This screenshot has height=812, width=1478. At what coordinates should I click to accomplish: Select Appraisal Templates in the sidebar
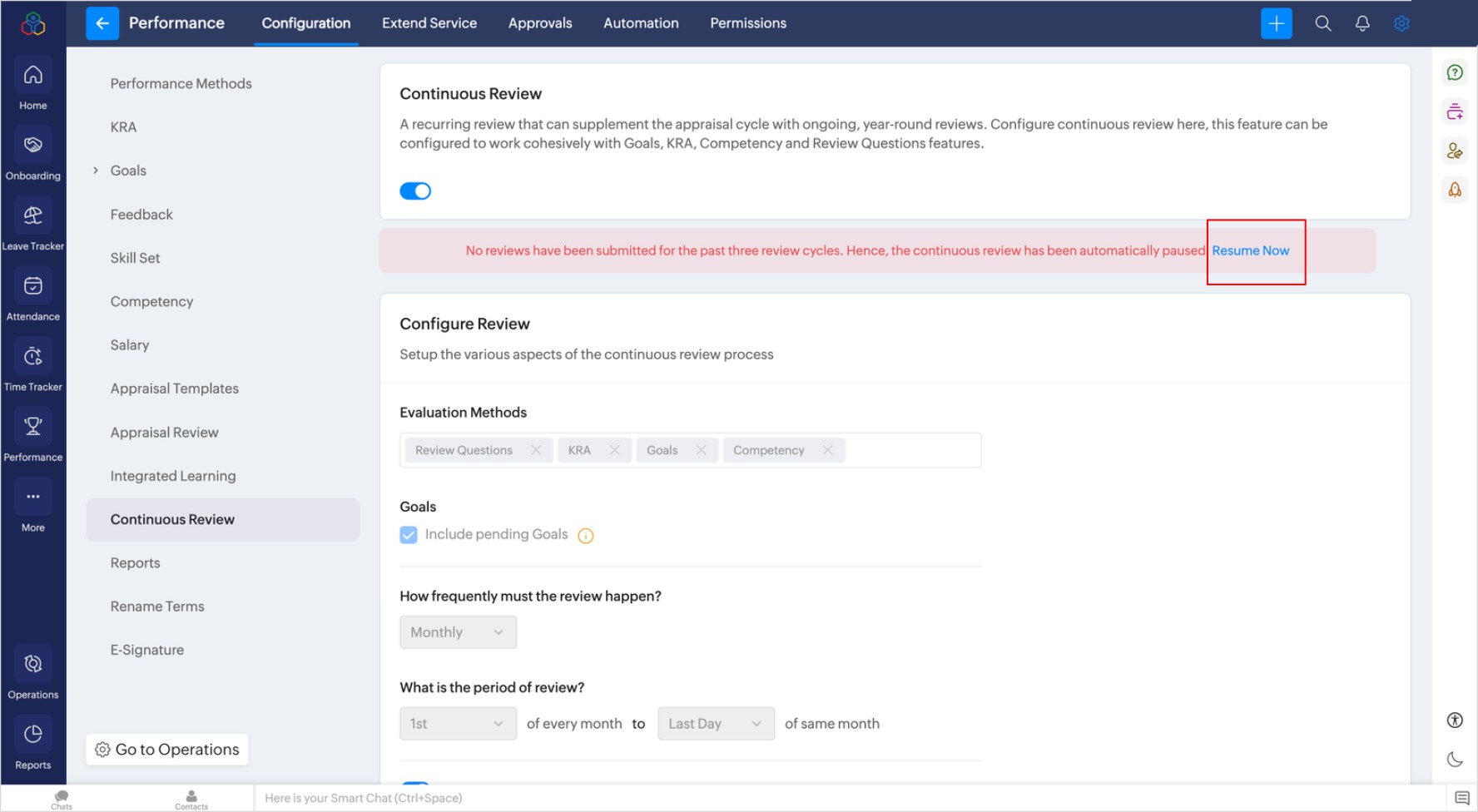[175, 389]
